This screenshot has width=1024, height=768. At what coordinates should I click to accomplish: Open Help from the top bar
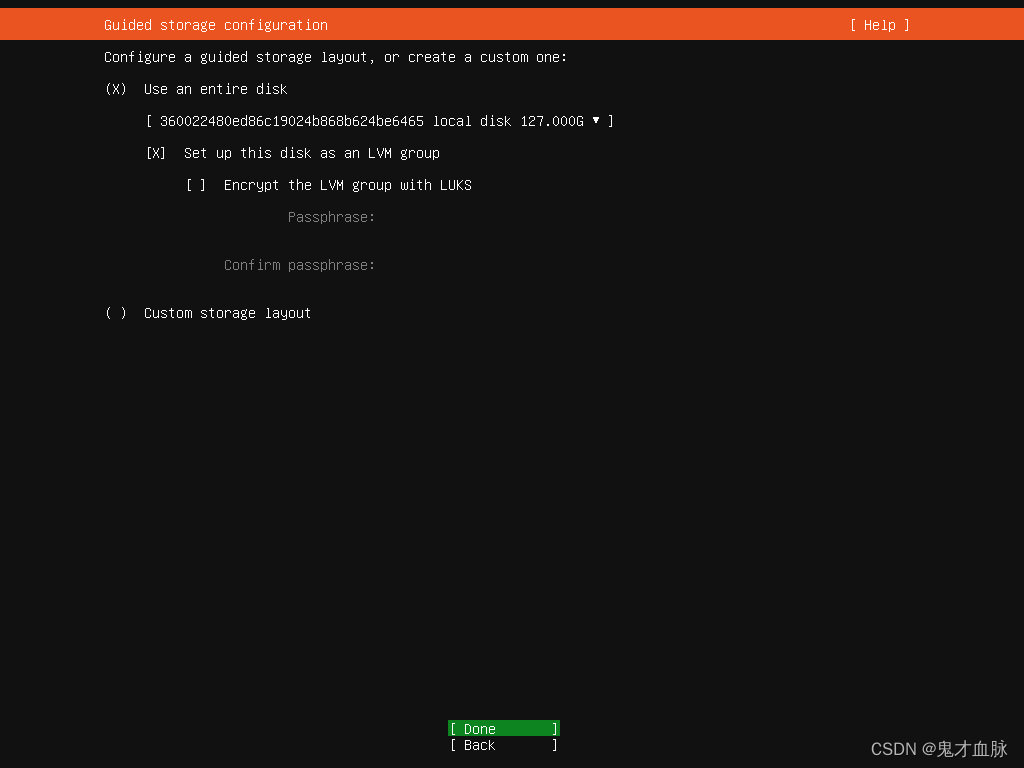(878, 25)
